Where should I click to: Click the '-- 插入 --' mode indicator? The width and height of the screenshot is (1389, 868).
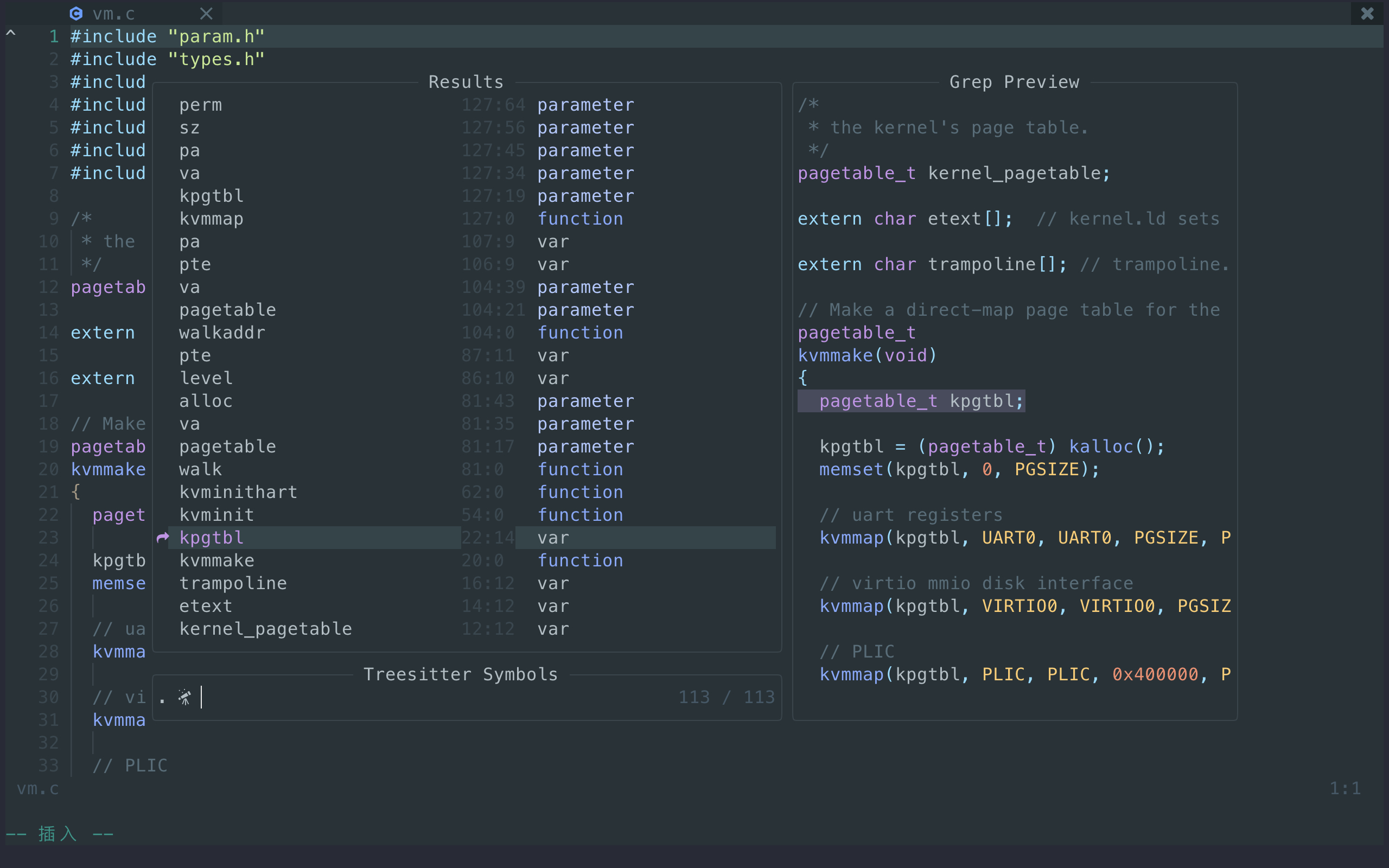coord(60,834)
